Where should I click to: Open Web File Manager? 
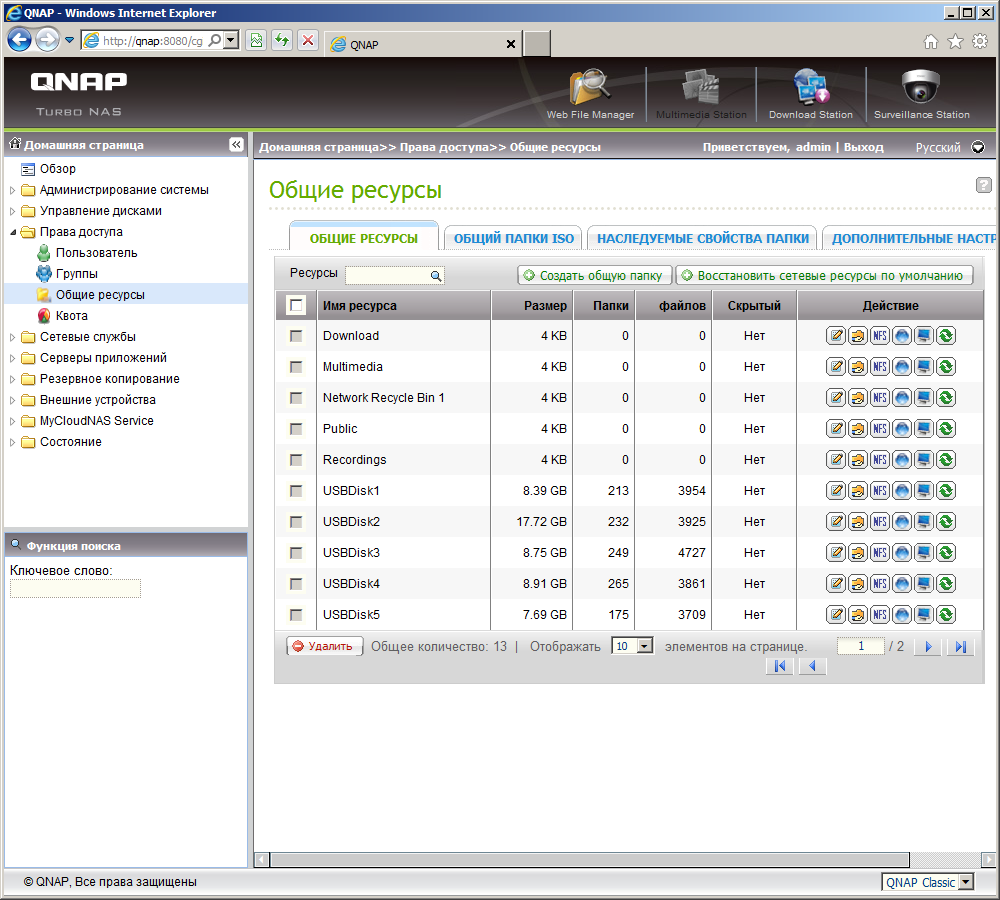pos(590,94)
